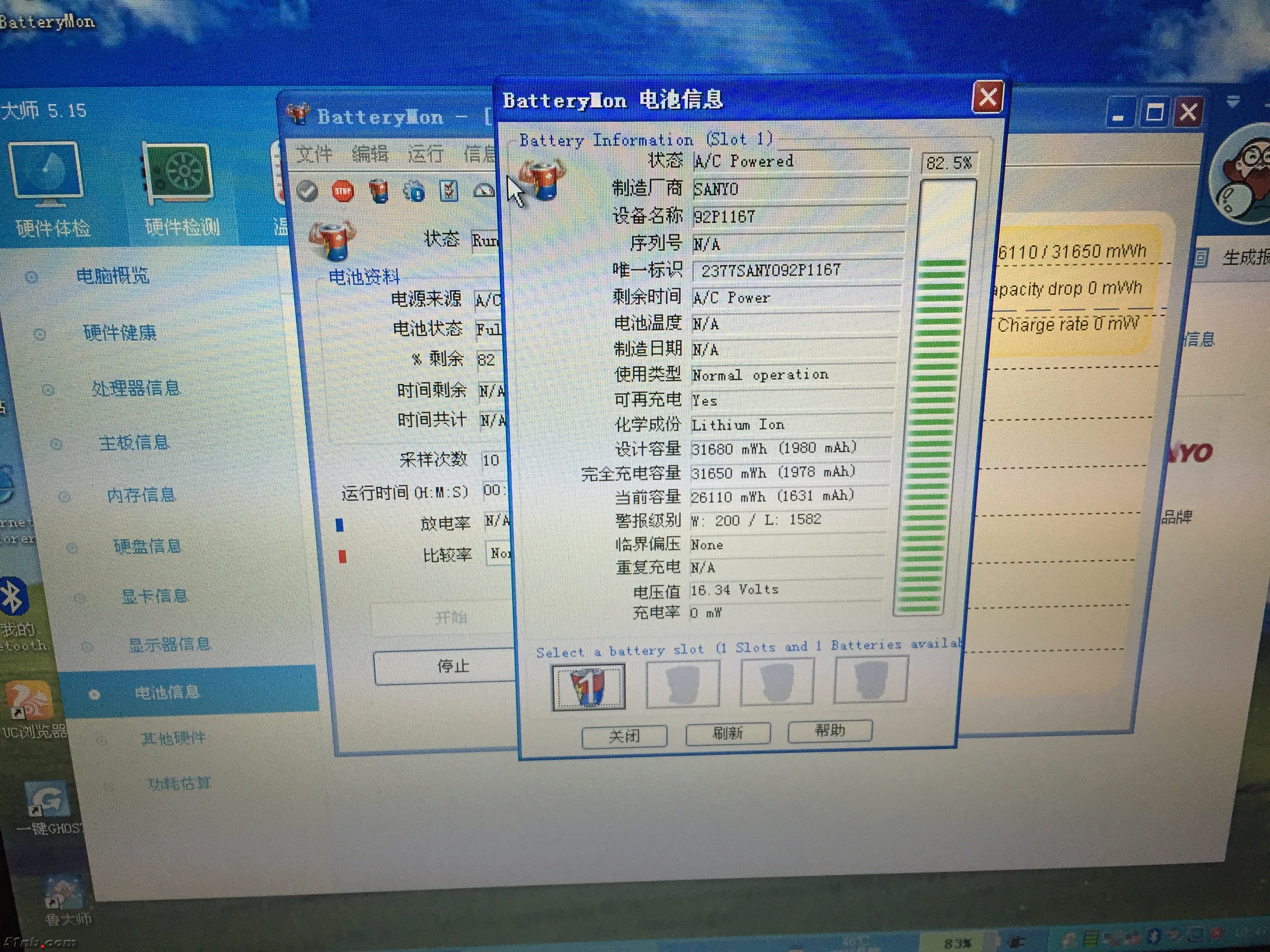Click the grey checkmark toolbar icon
Viewport: 1270px width, 952px height.
click(x=308, y=191)
